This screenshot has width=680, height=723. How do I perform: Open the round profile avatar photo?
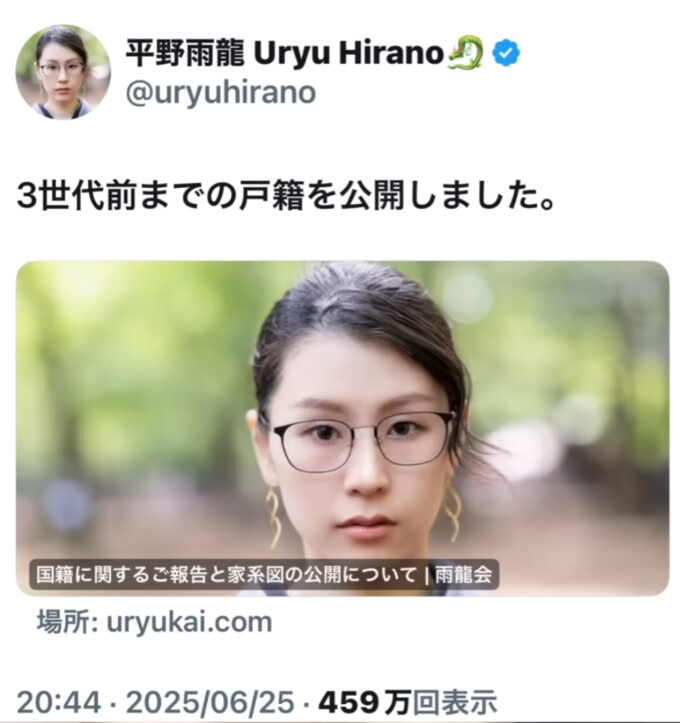(63, 72)
